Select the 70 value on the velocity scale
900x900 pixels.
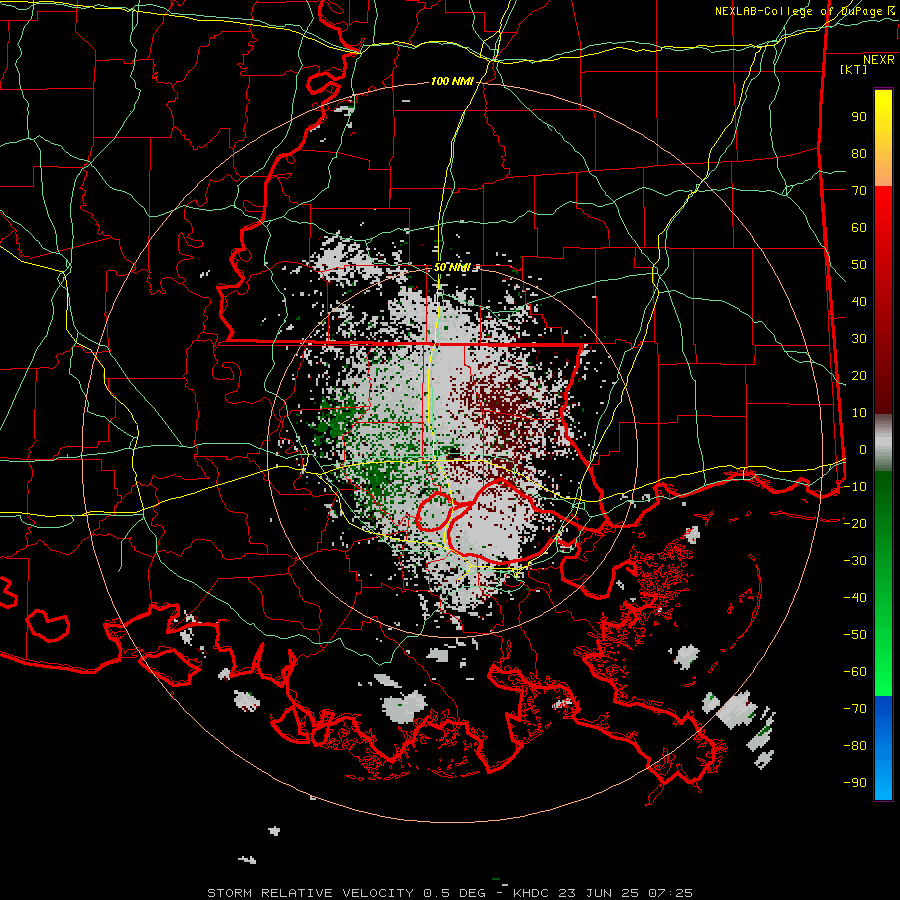(859, 191)
